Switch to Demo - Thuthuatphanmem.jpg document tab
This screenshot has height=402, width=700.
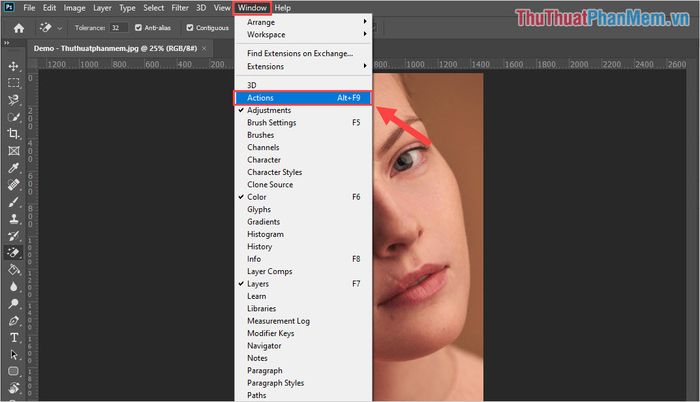115,48
